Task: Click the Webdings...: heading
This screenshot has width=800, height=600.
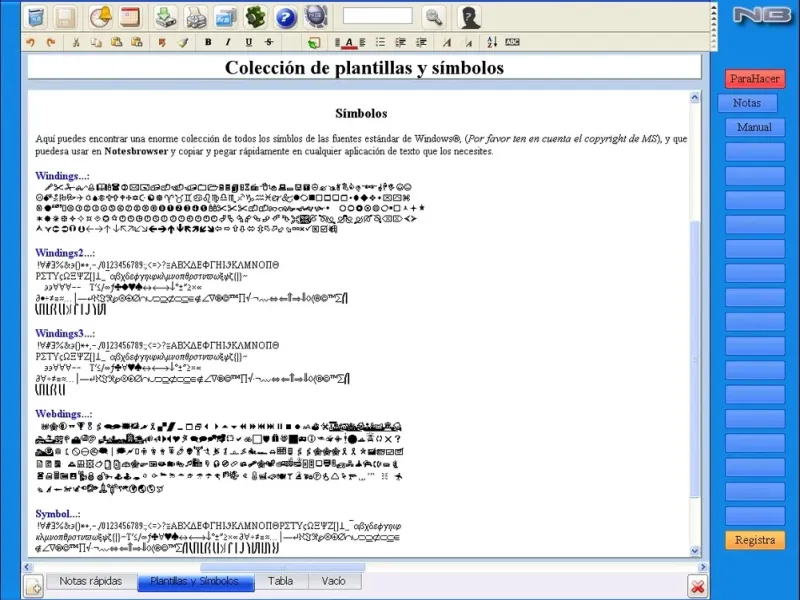Action: coord(64,414)
